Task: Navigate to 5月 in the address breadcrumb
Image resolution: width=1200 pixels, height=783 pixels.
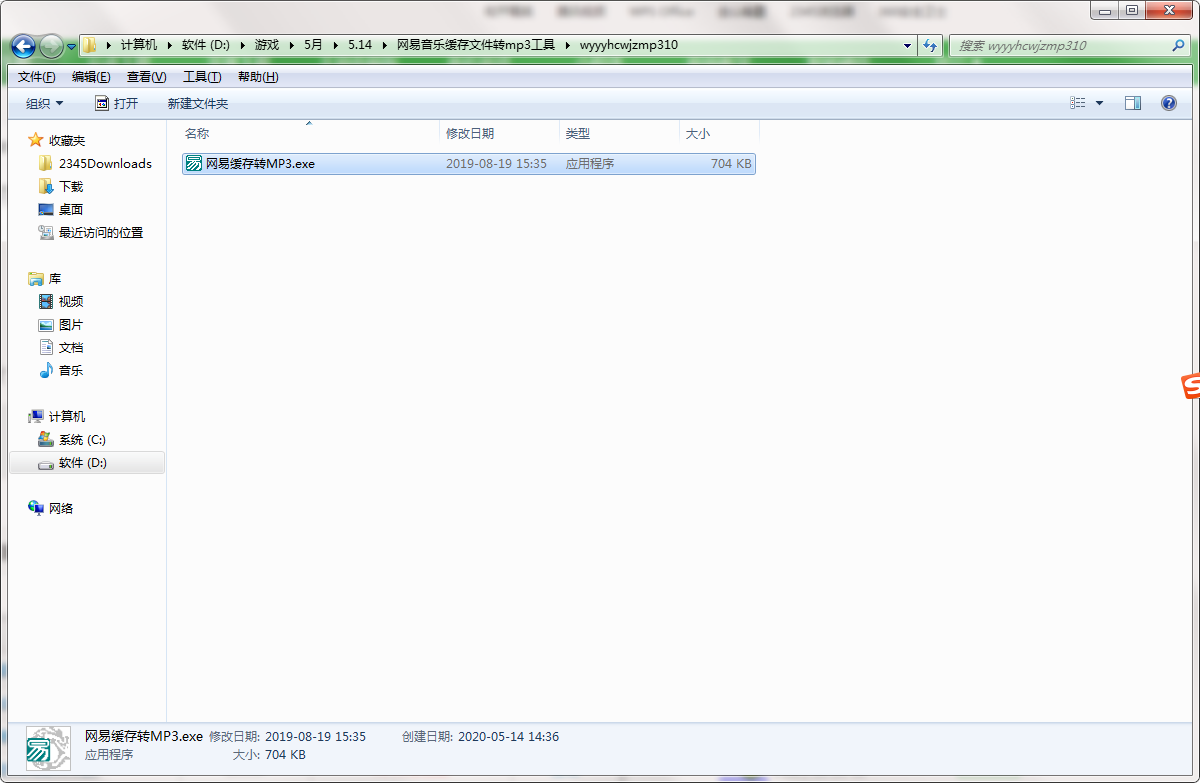Action: 314,45
